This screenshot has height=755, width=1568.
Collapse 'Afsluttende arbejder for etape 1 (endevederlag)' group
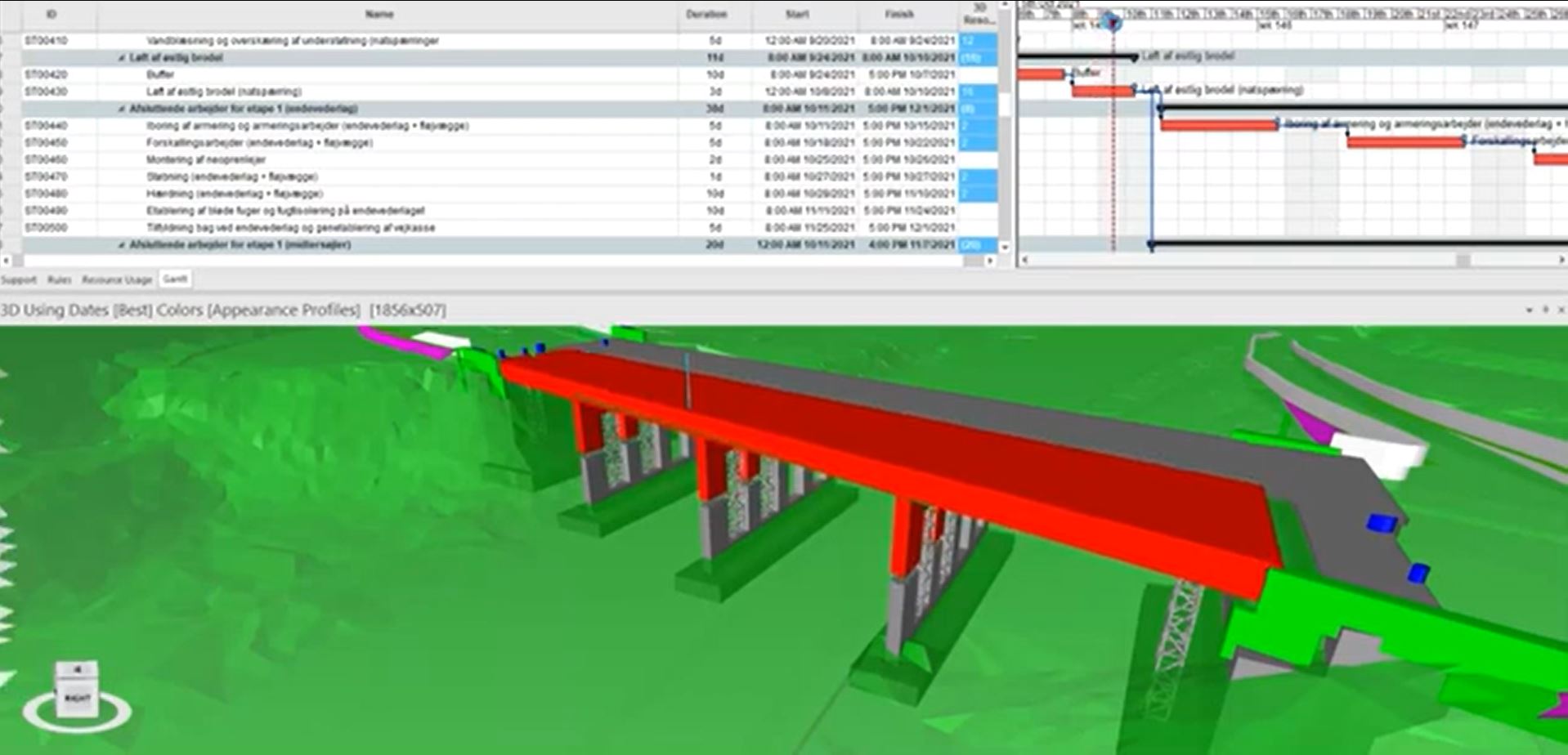coord(122,109)
